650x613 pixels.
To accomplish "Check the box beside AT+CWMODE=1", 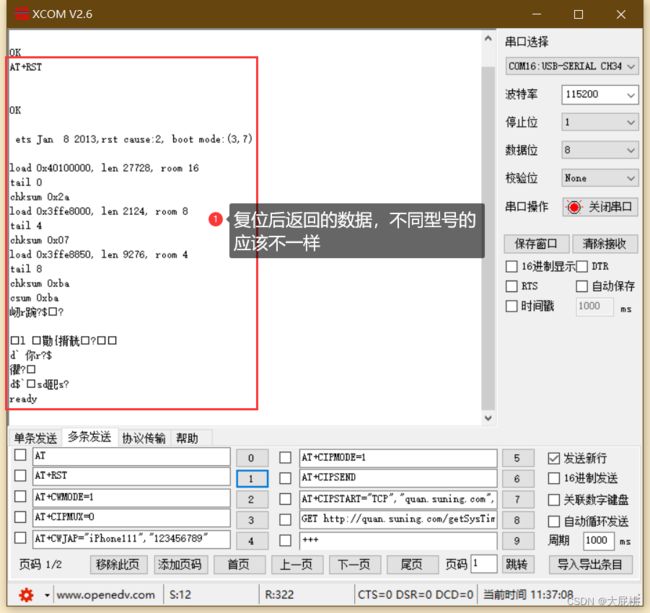I will pyautogui.click(x=20, y=496).
